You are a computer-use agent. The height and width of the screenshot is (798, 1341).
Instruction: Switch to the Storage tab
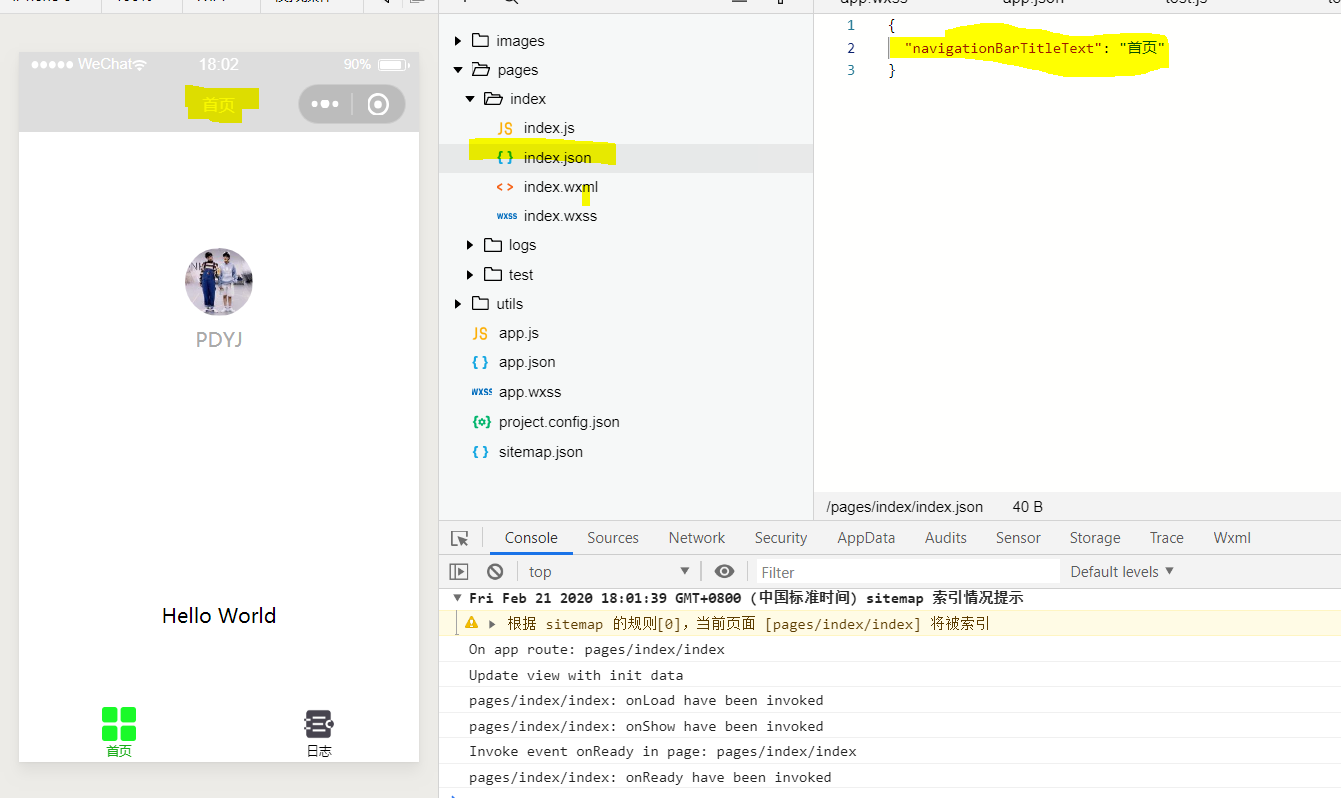pyautogui.click(x=1095, y=538)
